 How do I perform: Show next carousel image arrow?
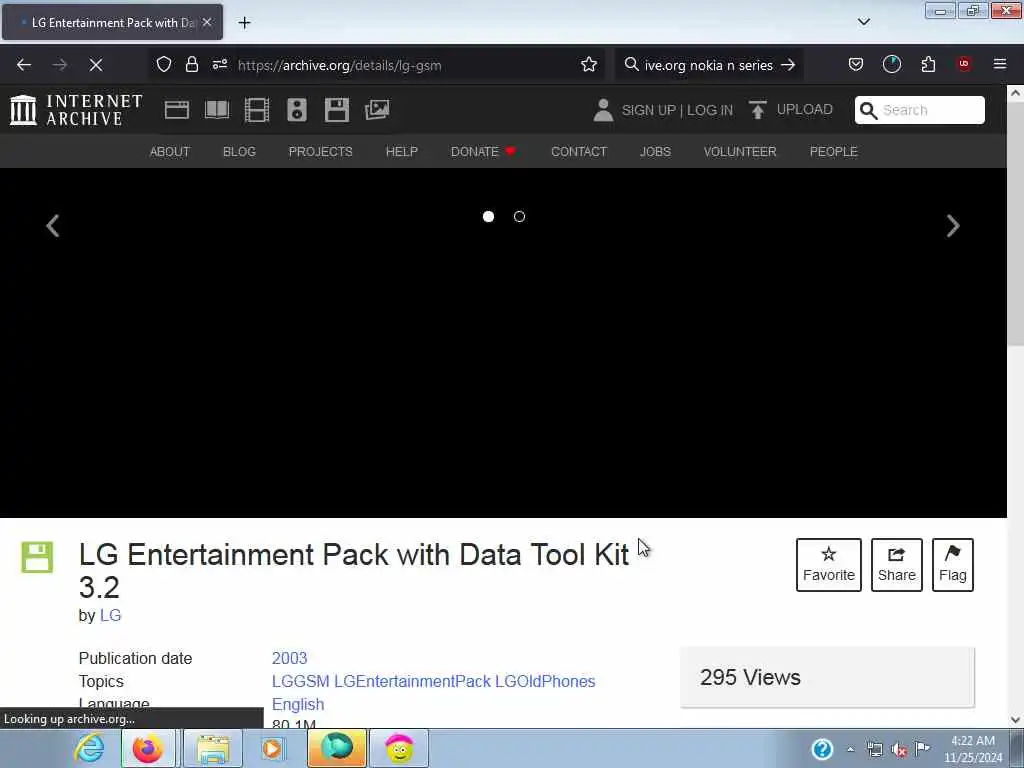tap(953, 226)
